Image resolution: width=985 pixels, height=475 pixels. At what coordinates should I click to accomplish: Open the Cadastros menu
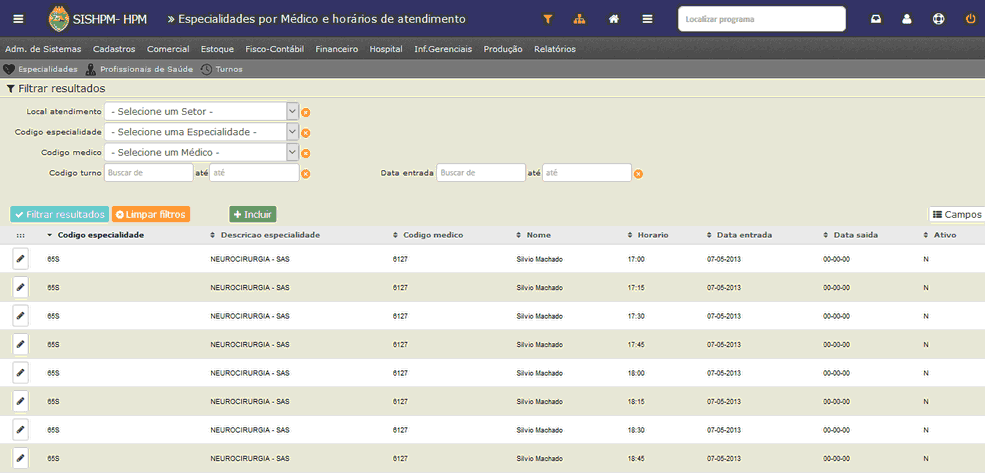[x=114, y=49]
